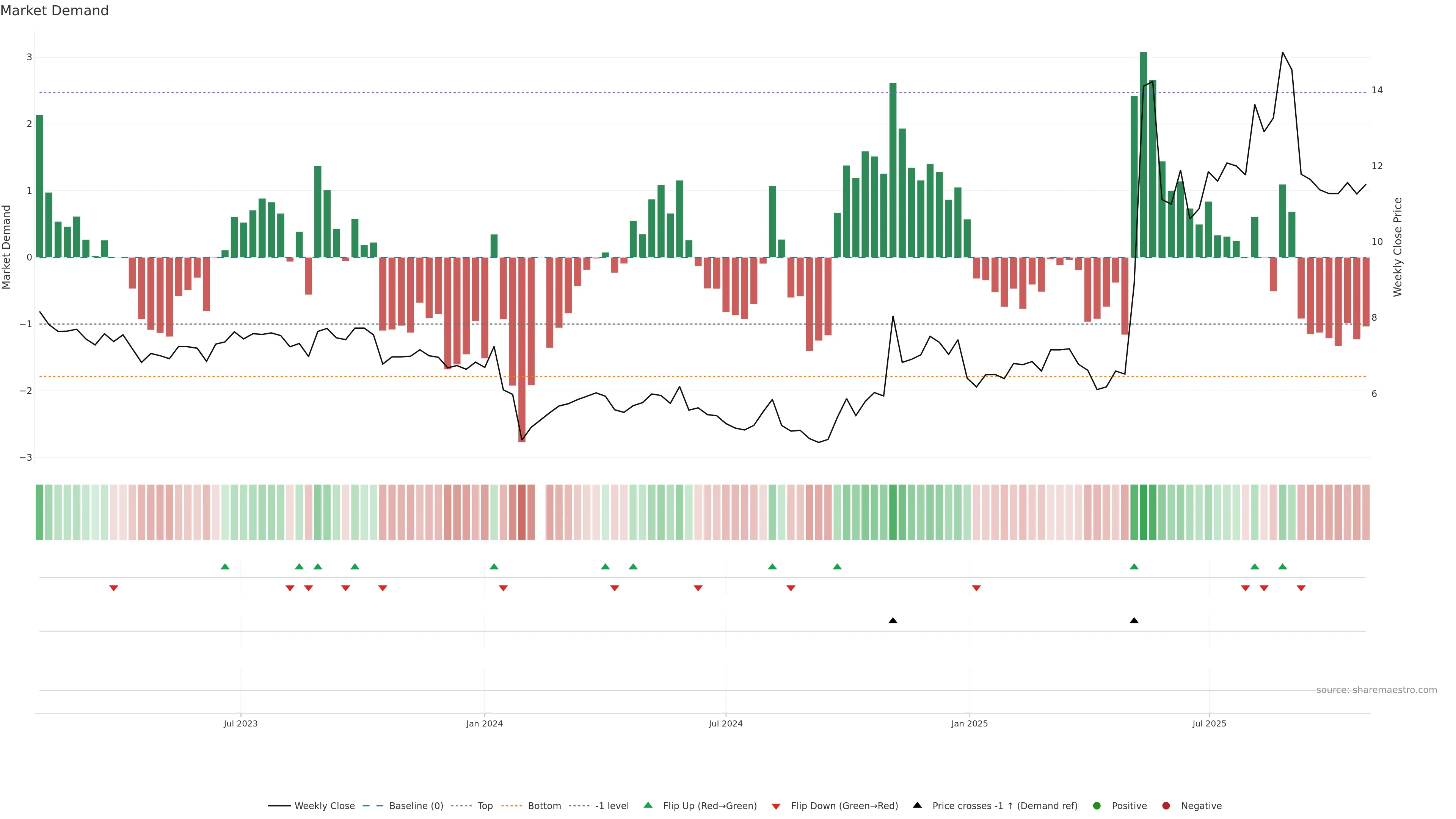
Task: Click the source: sharemaestro.com text
Action: tap(1376, 690)
